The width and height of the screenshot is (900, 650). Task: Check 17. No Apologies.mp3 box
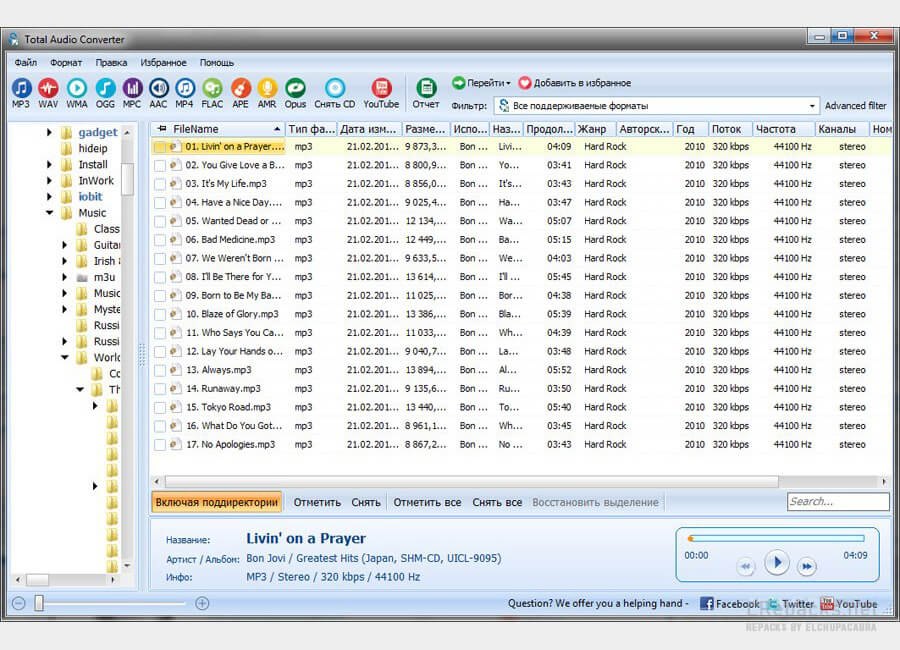click(x=160, y=445)
